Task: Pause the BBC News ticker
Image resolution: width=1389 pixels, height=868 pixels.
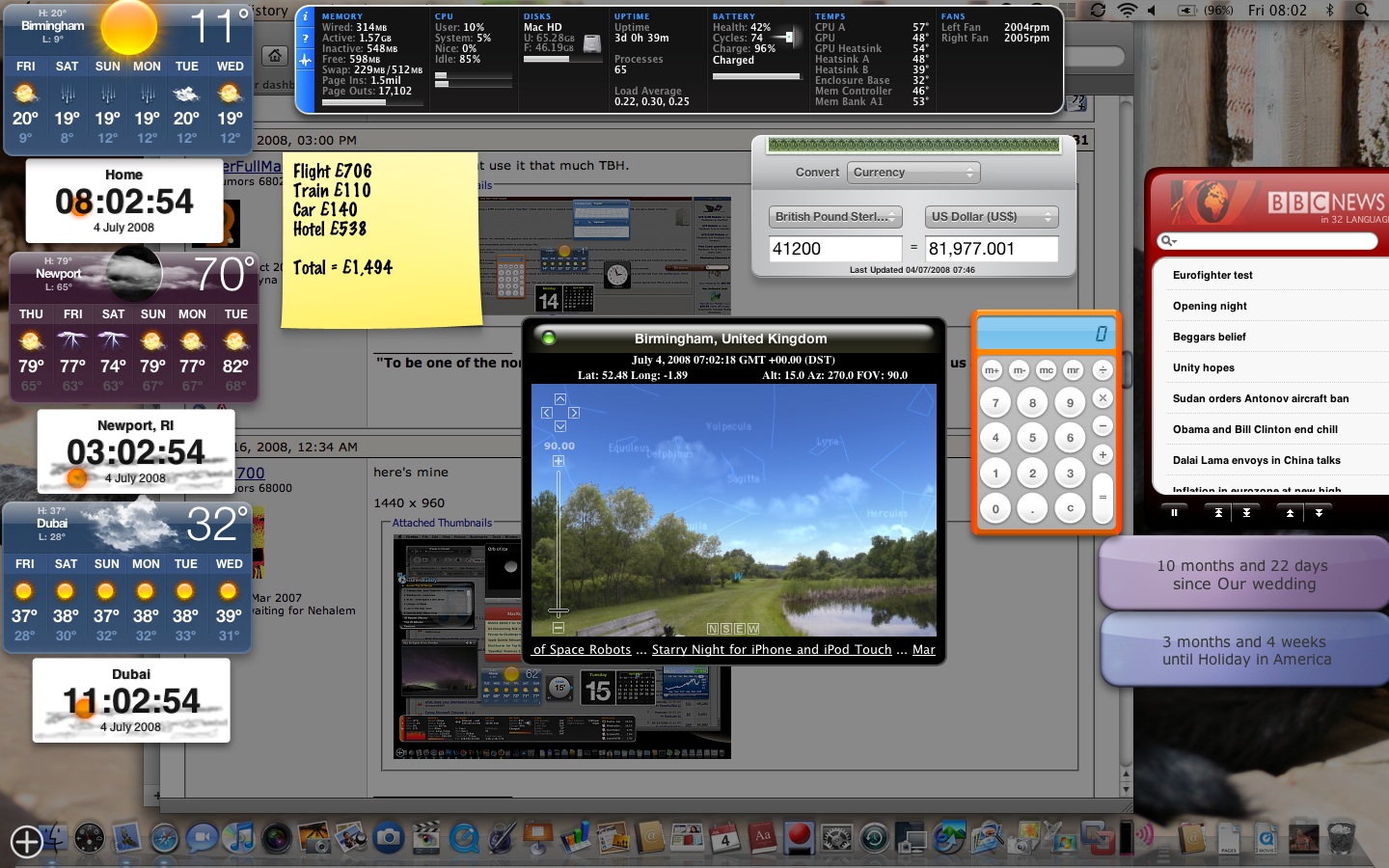Action: click(1174, 513)
